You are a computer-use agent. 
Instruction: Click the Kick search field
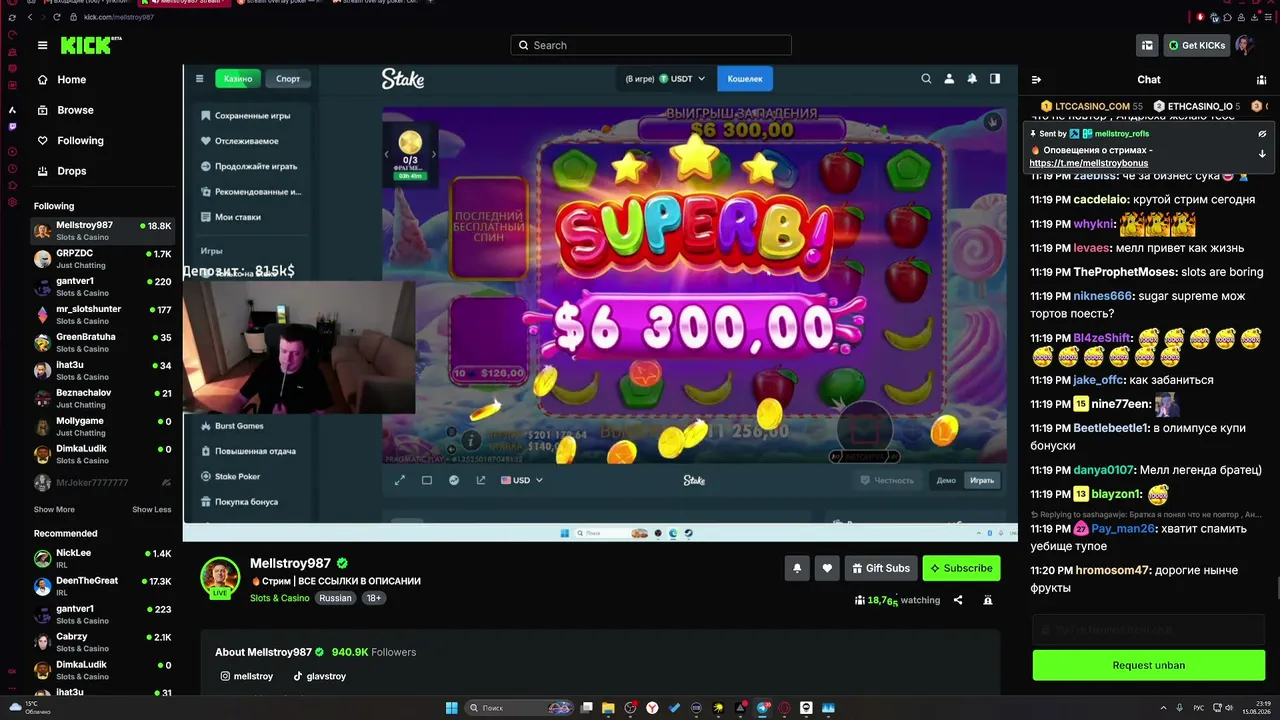click(651, 45)
